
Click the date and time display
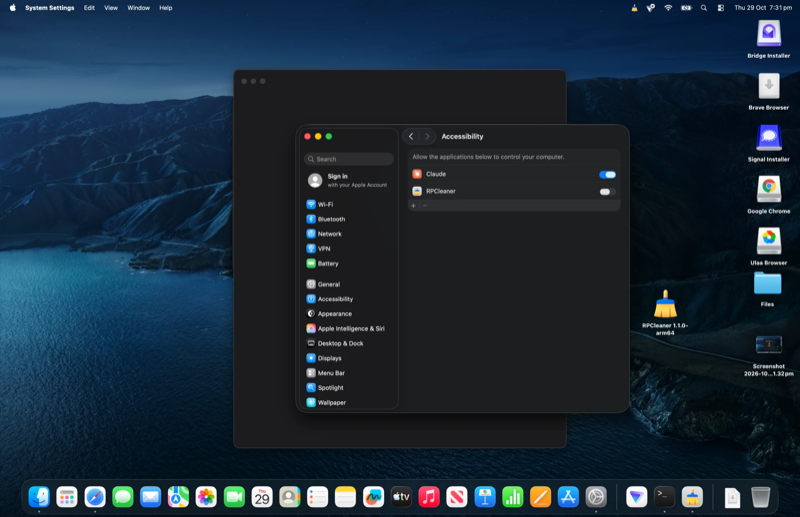coord(763,8)
